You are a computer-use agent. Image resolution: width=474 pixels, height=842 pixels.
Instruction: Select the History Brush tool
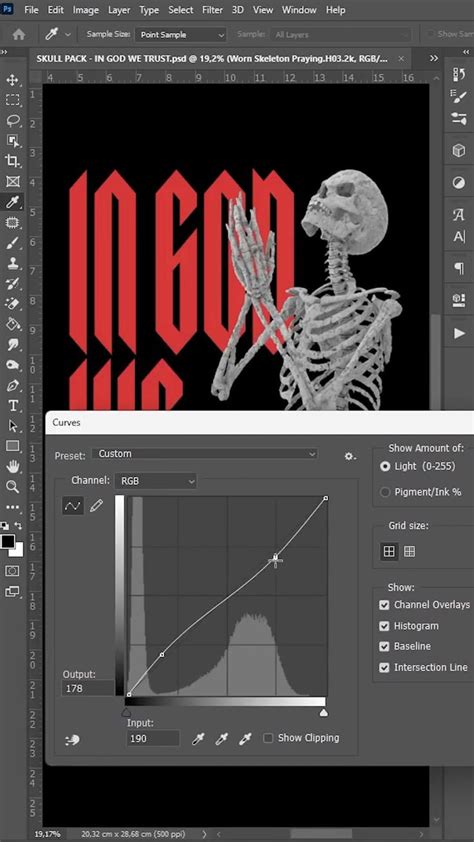[12, 283]
